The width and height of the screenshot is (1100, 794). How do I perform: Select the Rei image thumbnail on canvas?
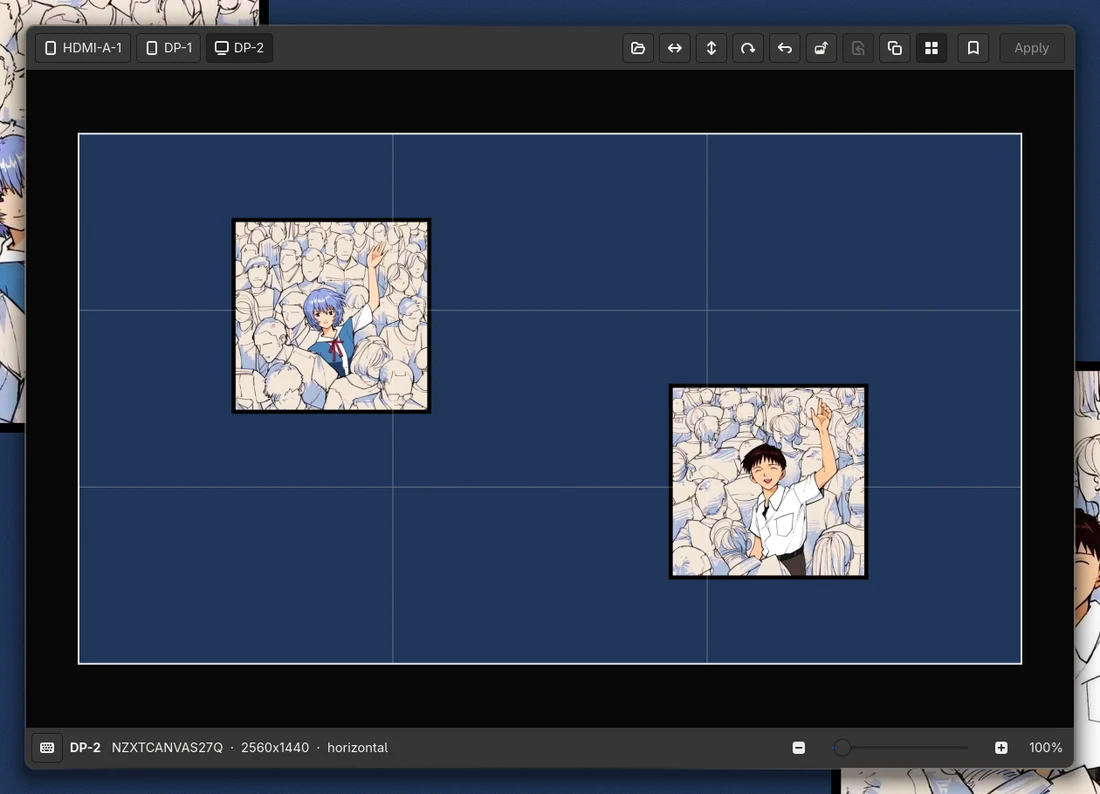point(331,316)
